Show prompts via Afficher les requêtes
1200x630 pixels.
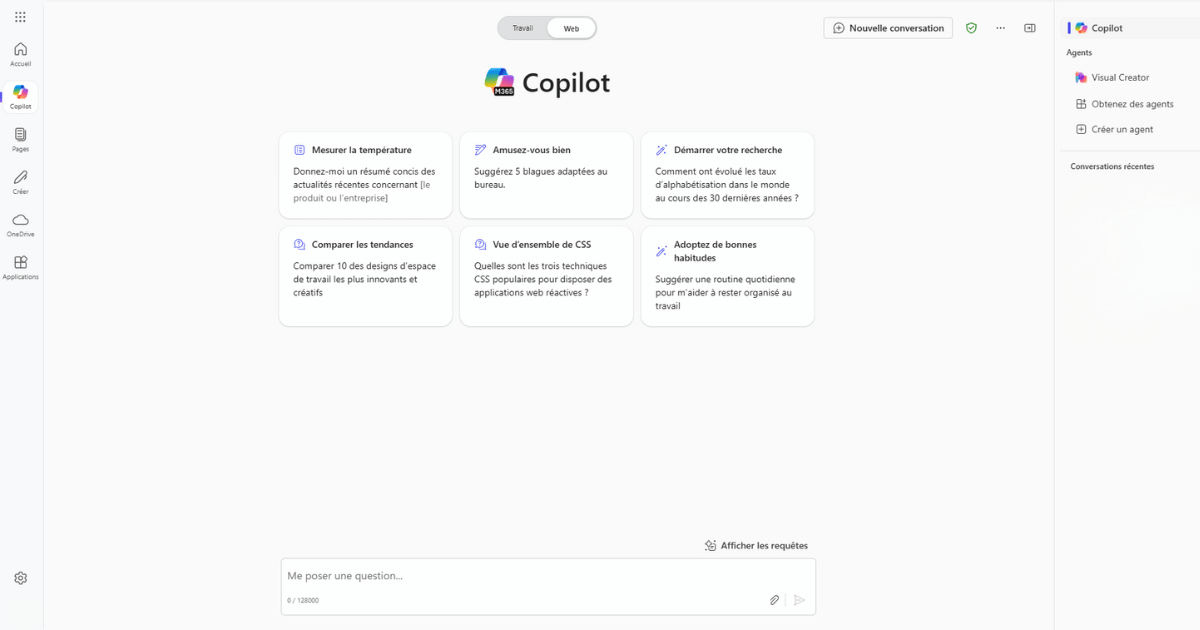coord(756,546)
